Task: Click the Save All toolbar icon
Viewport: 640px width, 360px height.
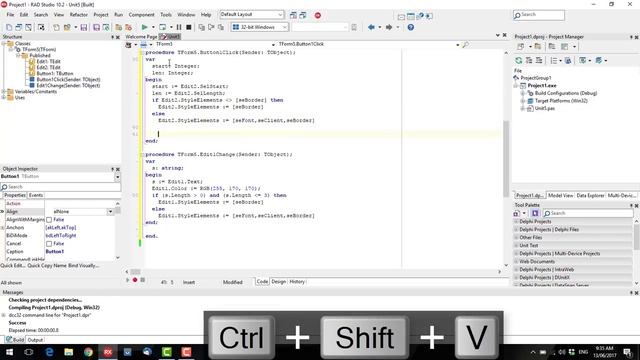Action: (x=96, y=27)
